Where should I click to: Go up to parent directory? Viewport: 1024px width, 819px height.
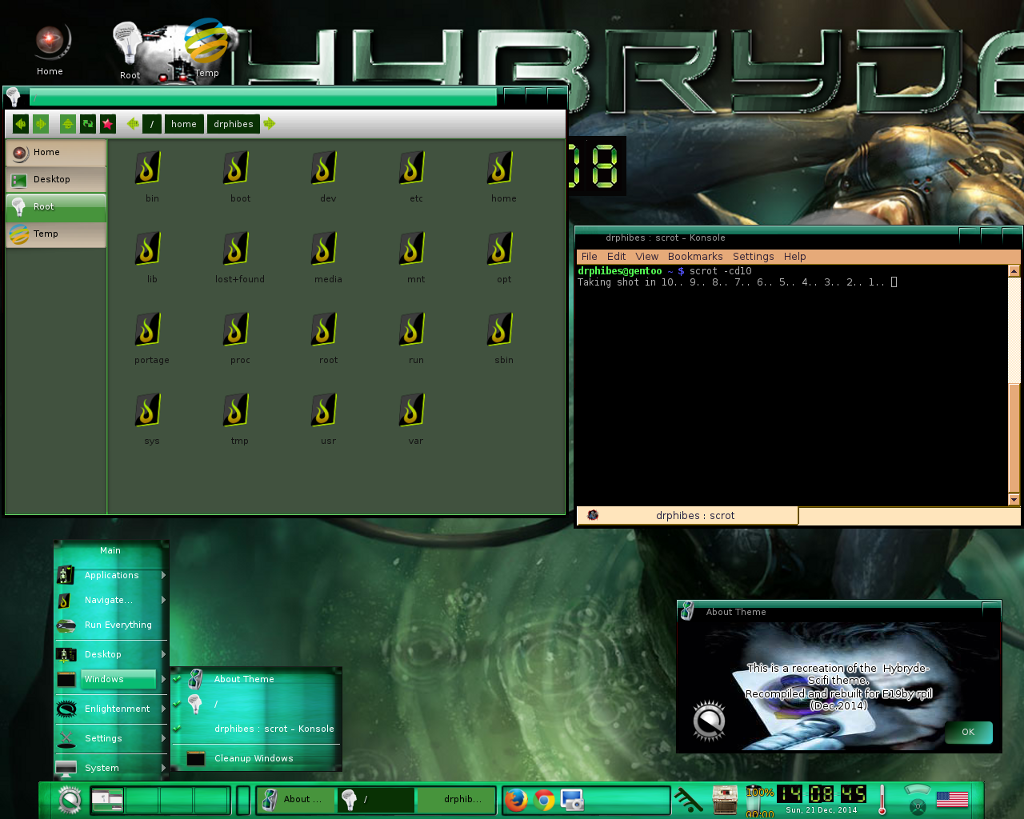[x=67, y=123]
